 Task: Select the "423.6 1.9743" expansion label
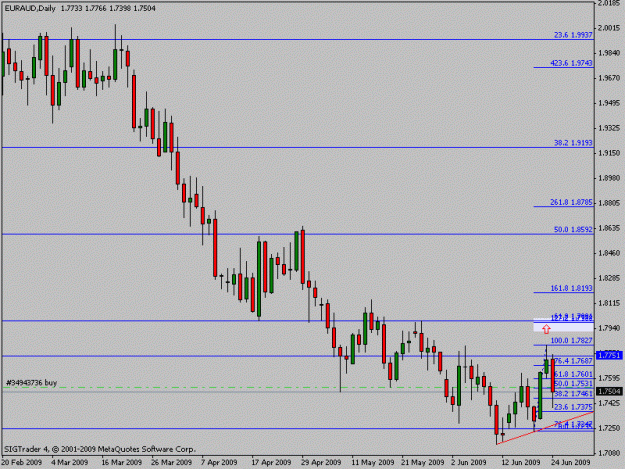pos(571,63)
